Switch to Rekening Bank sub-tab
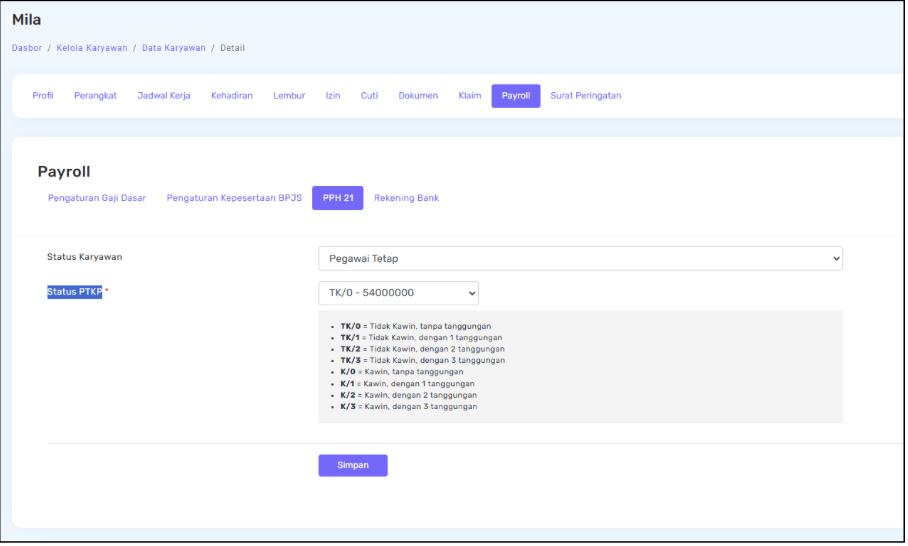Image resolution: width=908 pixels, height=546 pixels. click(x=406, y=198)
